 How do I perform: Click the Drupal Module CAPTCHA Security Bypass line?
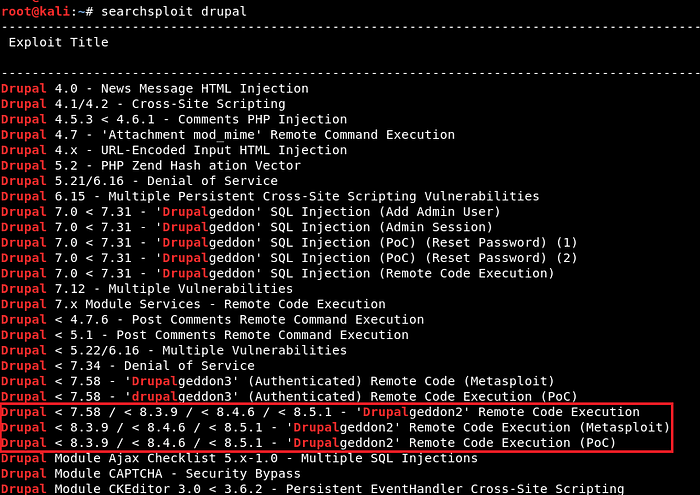point(150,473)
